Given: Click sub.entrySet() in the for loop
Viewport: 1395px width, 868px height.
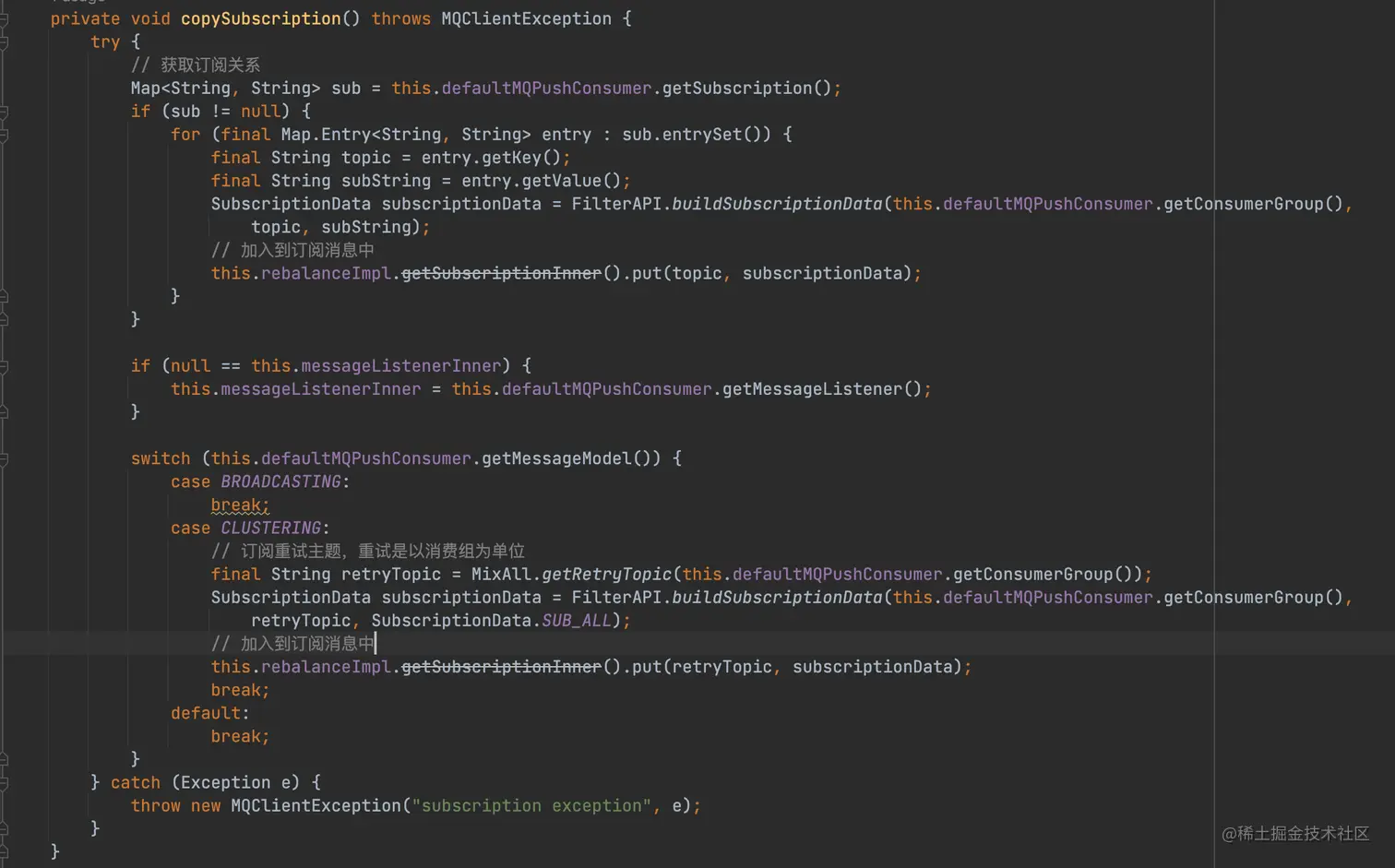Looking at the screenshot, I should click(696, 134).
